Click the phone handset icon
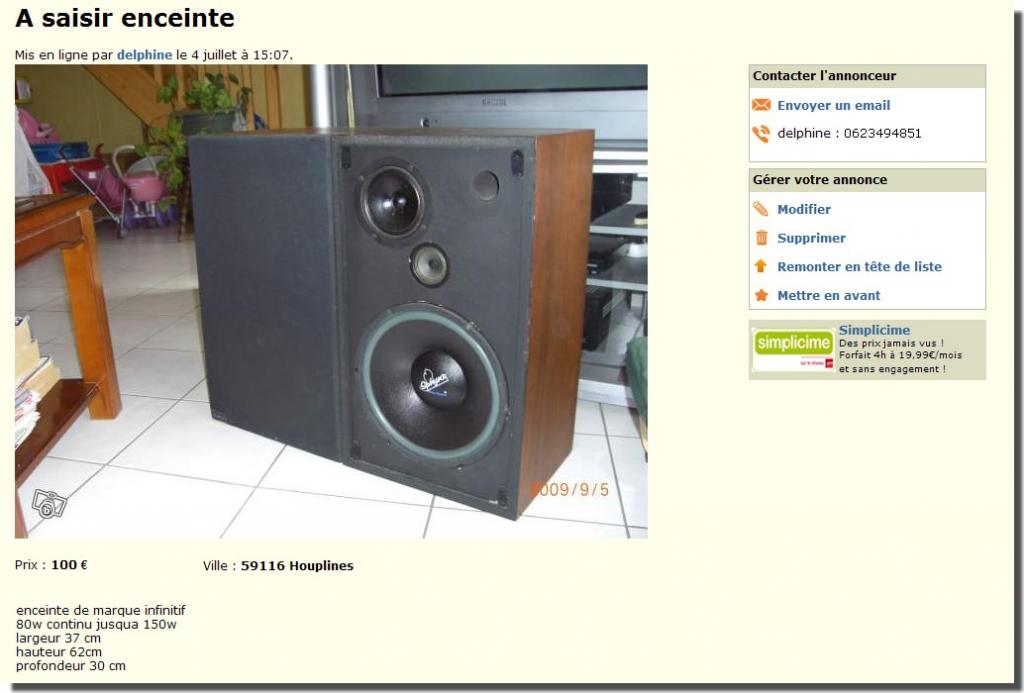The height and width of the screenshot is (693, 1024). coord(761,134)
